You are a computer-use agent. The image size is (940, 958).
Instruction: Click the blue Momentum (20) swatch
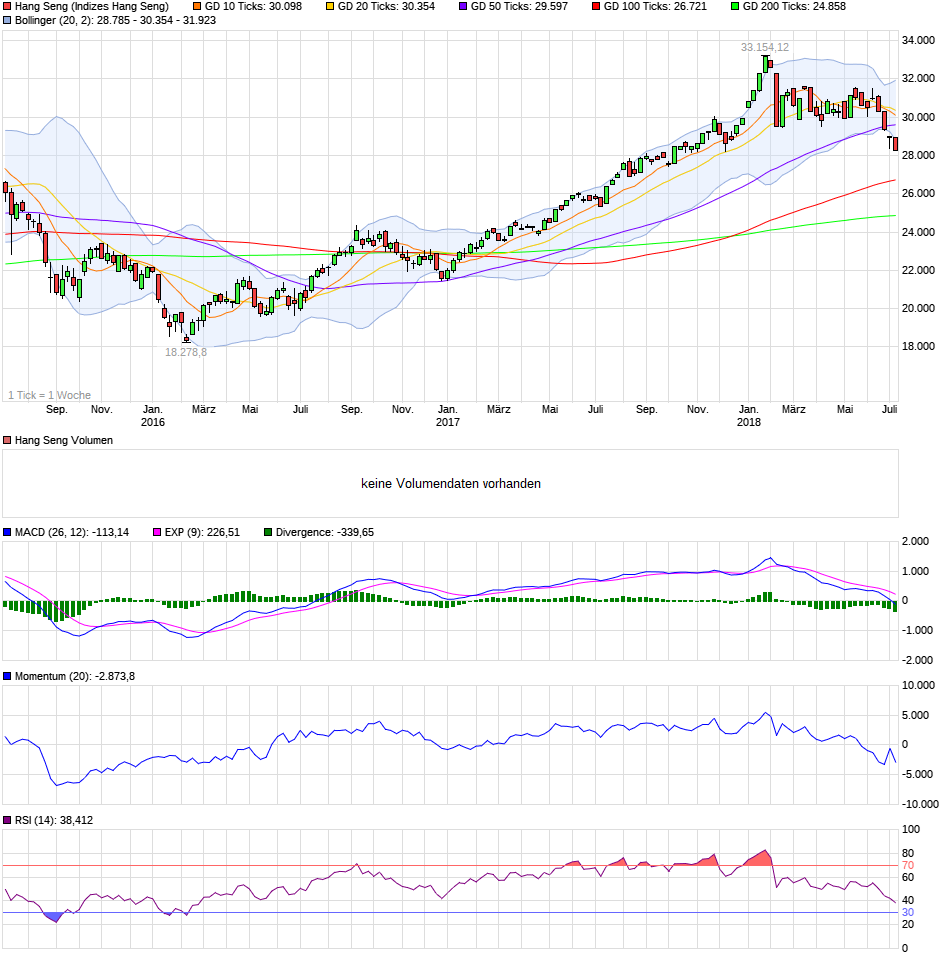click(7, 677)
